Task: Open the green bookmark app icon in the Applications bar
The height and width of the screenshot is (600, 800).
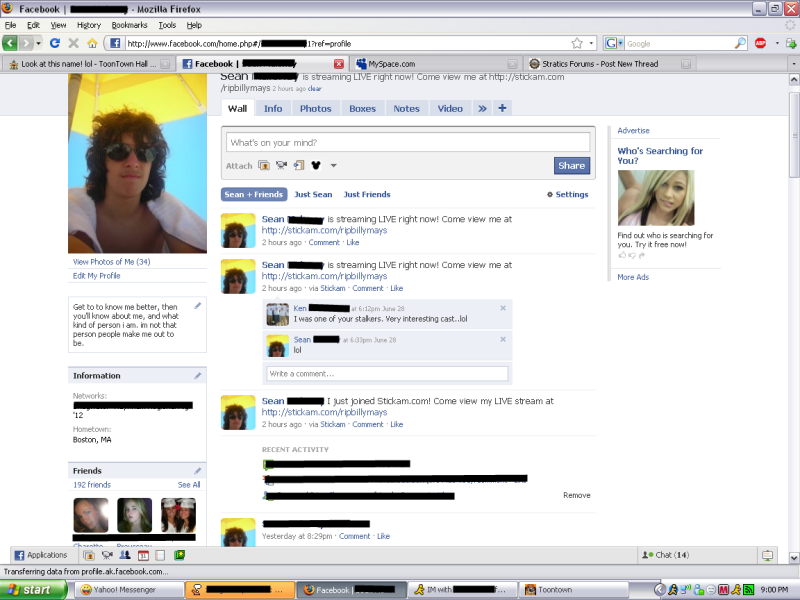Action: click(x=179, y=555)
